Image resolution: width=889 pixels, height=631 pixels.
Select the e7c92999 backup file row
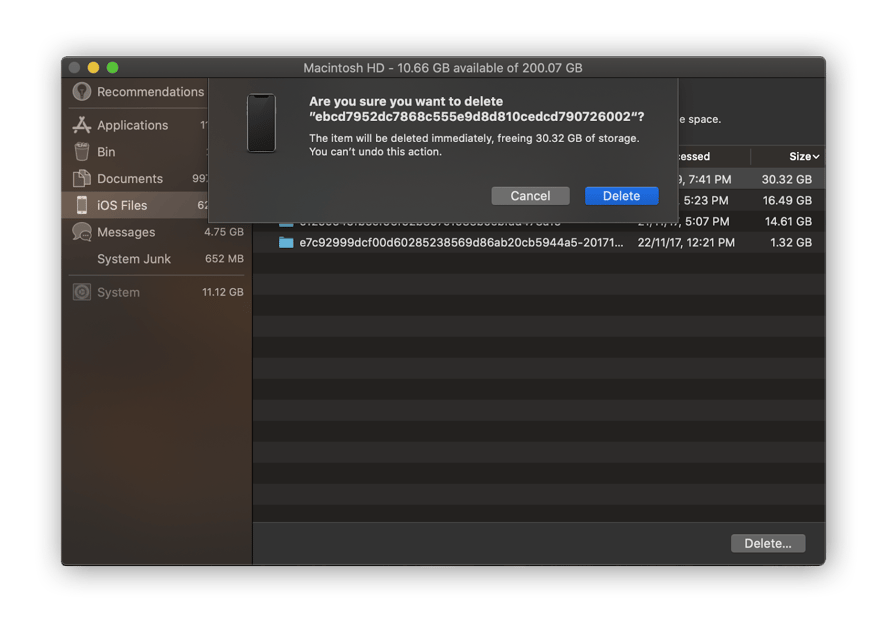[500, 242]
